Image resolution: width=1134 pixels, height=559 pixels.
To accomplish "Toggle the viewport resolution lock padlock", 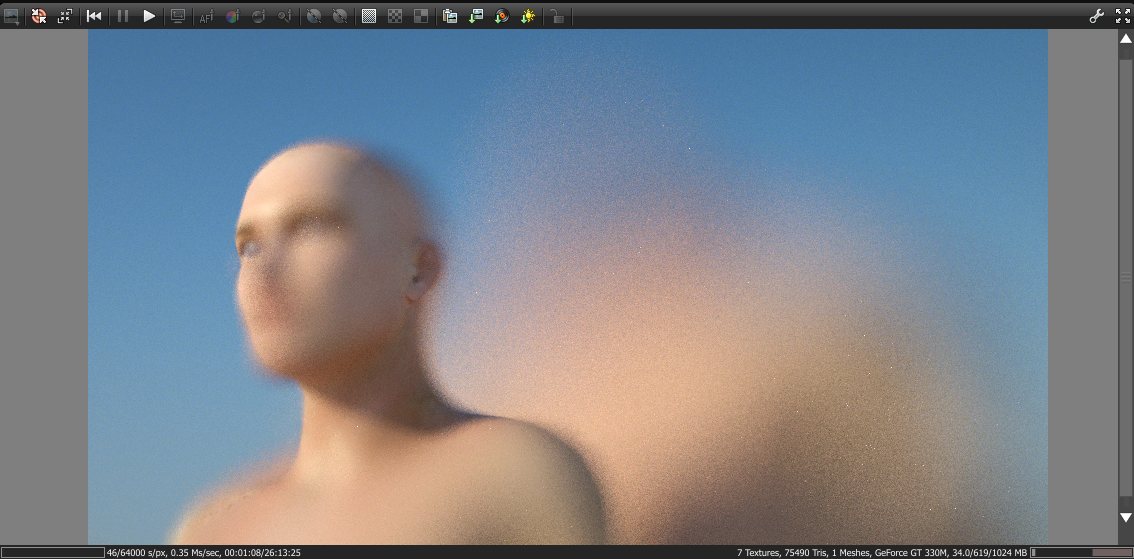I will (557, 16).
